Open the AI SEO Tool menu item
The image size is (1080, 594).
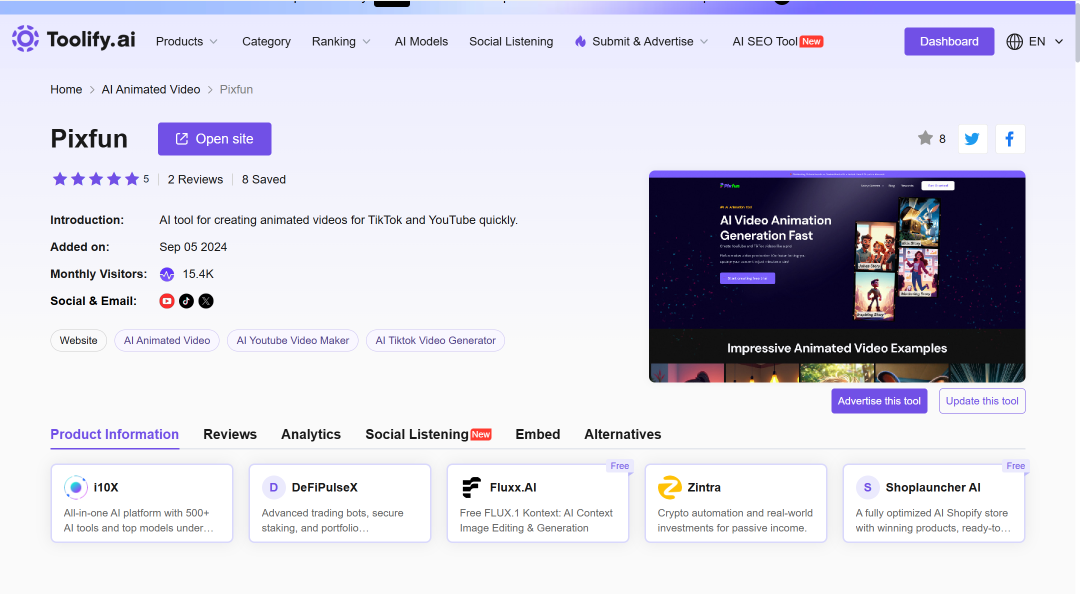coord(778,41)
